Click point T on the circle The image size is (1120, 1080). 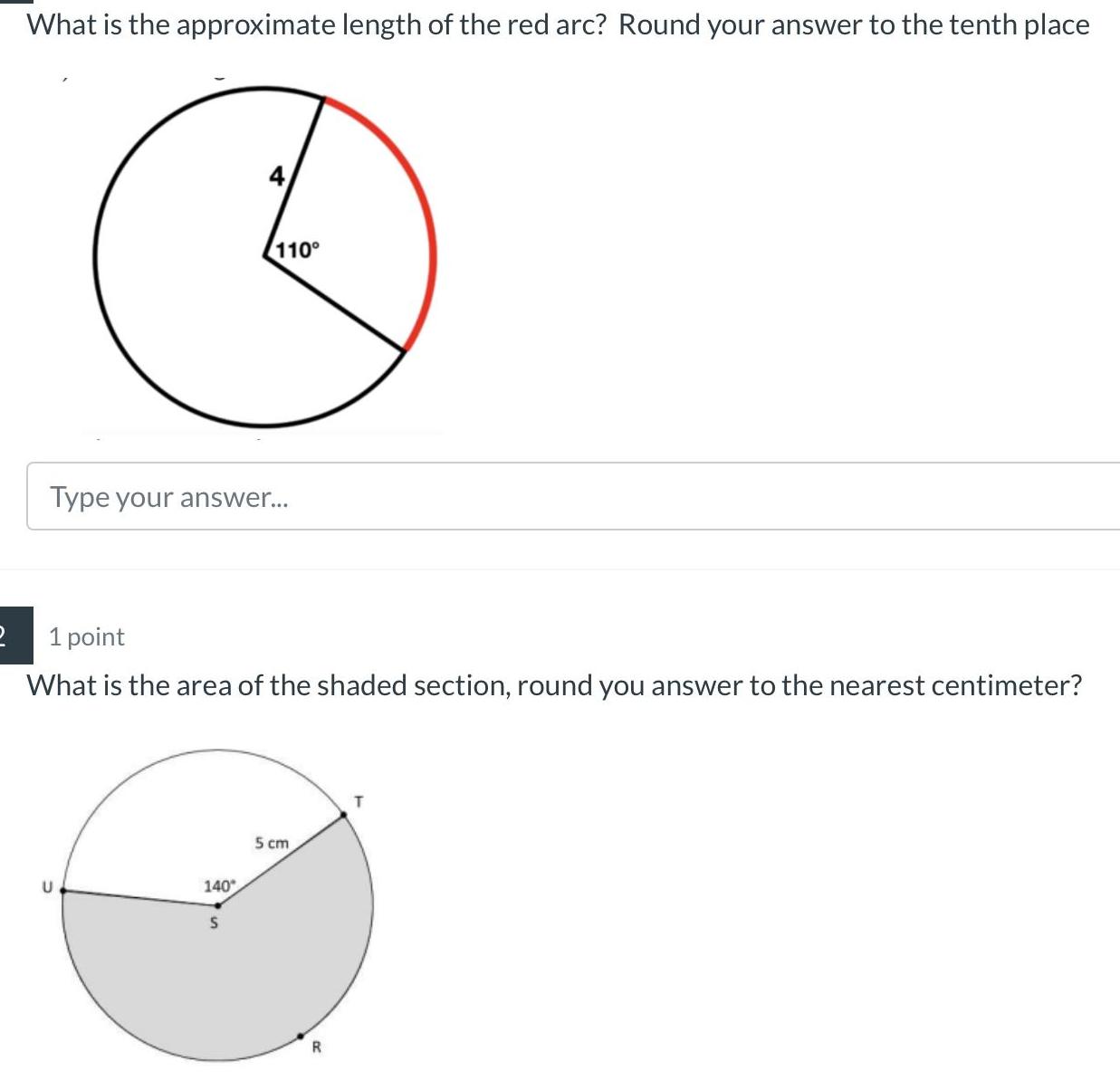pyautogui.click(x=344, y=816)
